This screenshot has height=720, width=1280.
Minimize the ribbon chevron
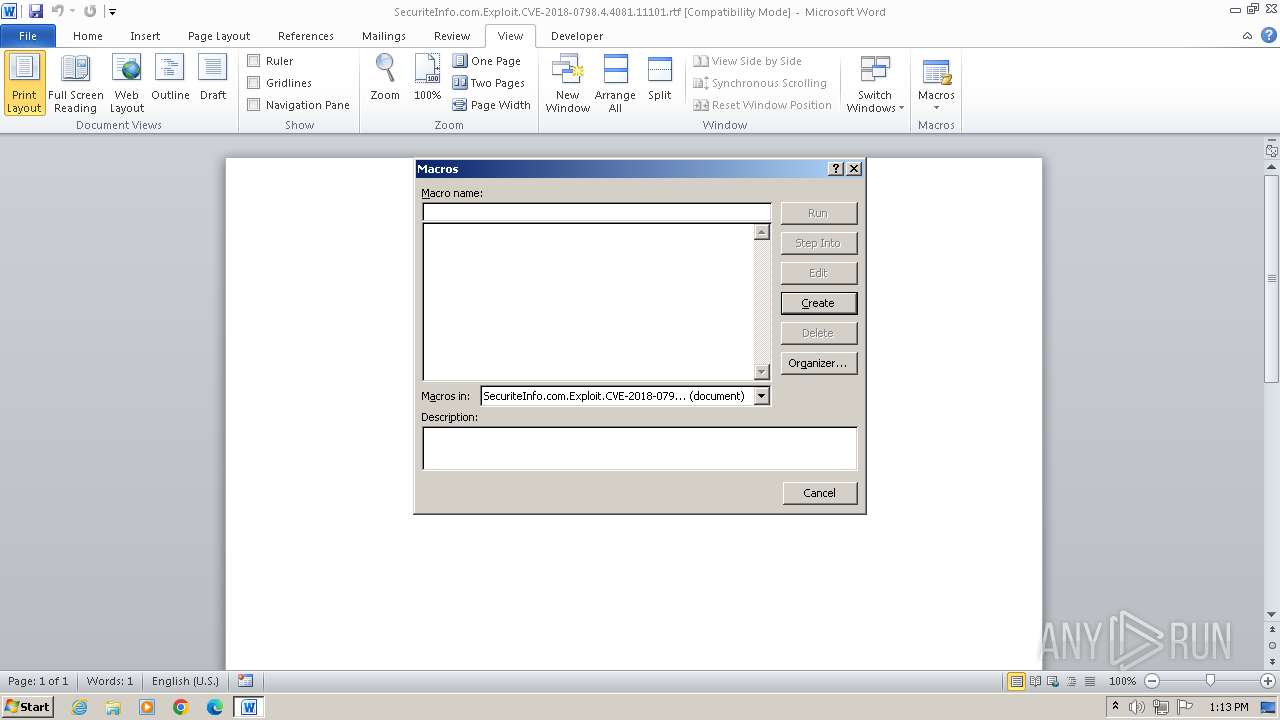(x=1247, y=36)
